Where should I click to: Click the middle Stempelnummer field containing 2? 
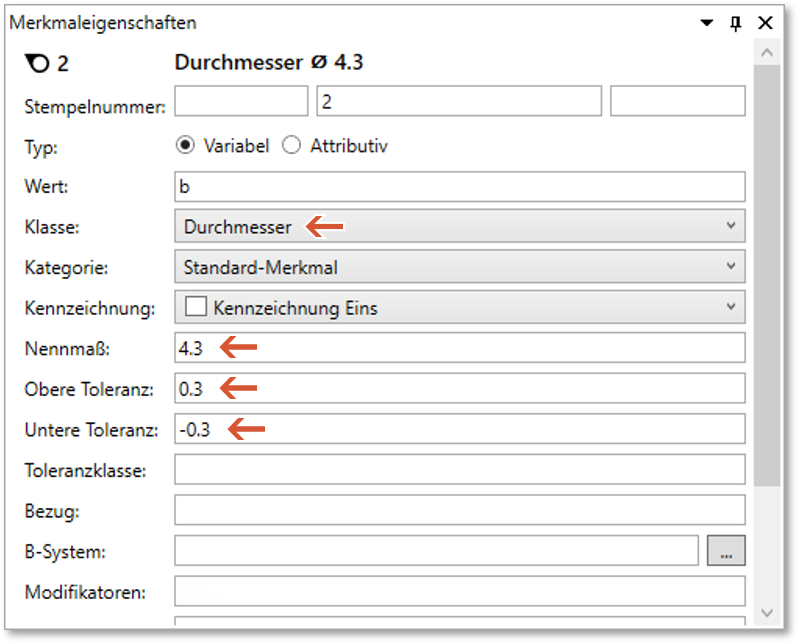click(459, 101)
